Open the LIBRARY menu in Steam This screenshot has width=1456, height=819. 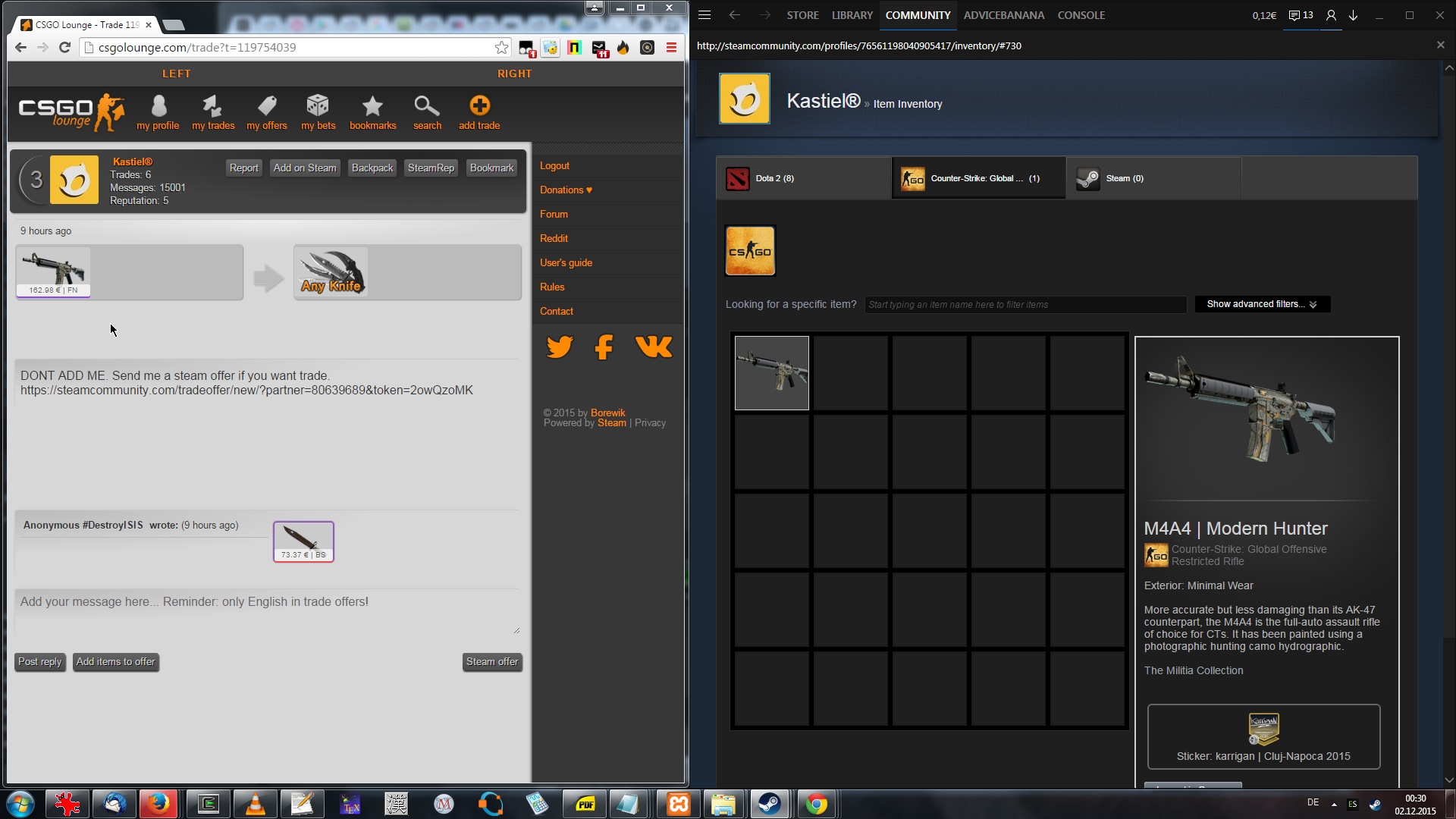pyautogui.click(x=852, y=15)
